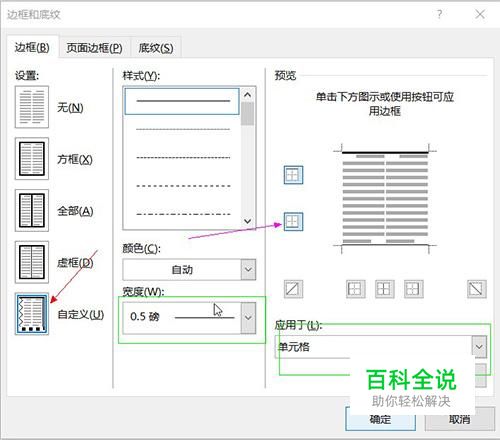Viewport: 500px width, 440px height.
Task: Click the 自定义(U) label text
Action: (81, 314)
